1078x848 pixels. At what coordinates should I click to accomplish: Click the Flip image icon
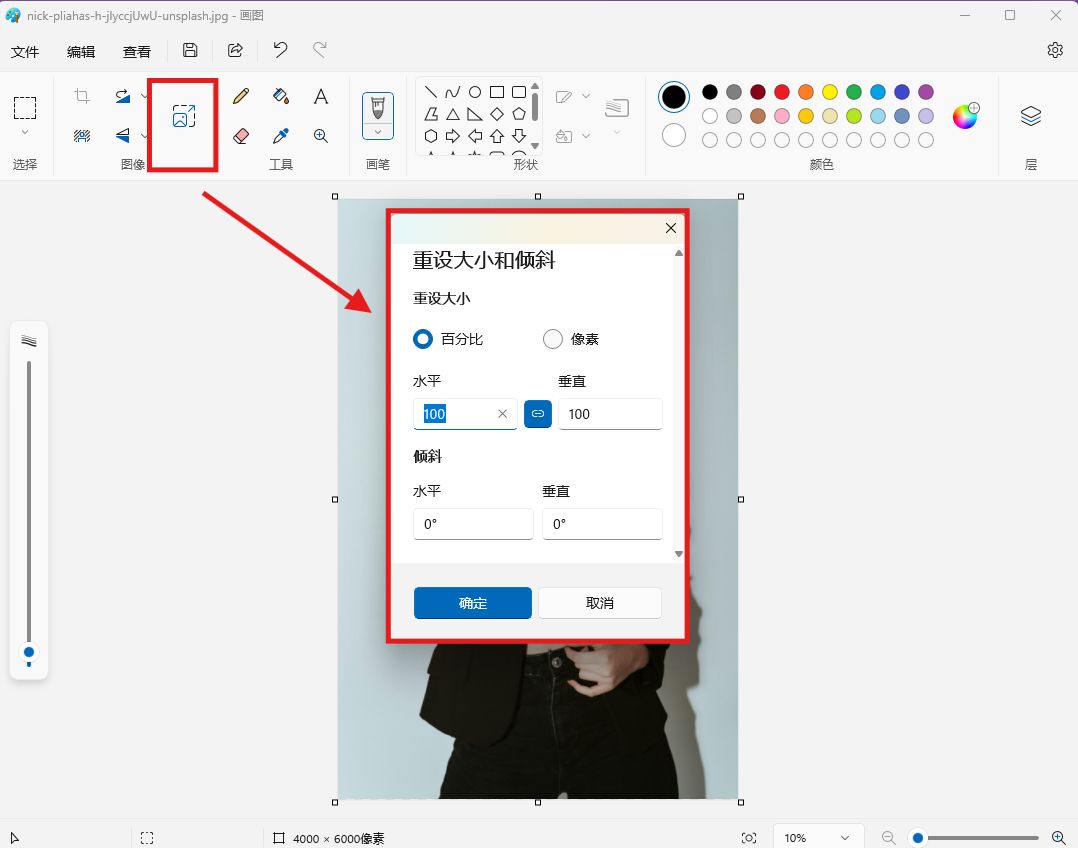[123, 135]
